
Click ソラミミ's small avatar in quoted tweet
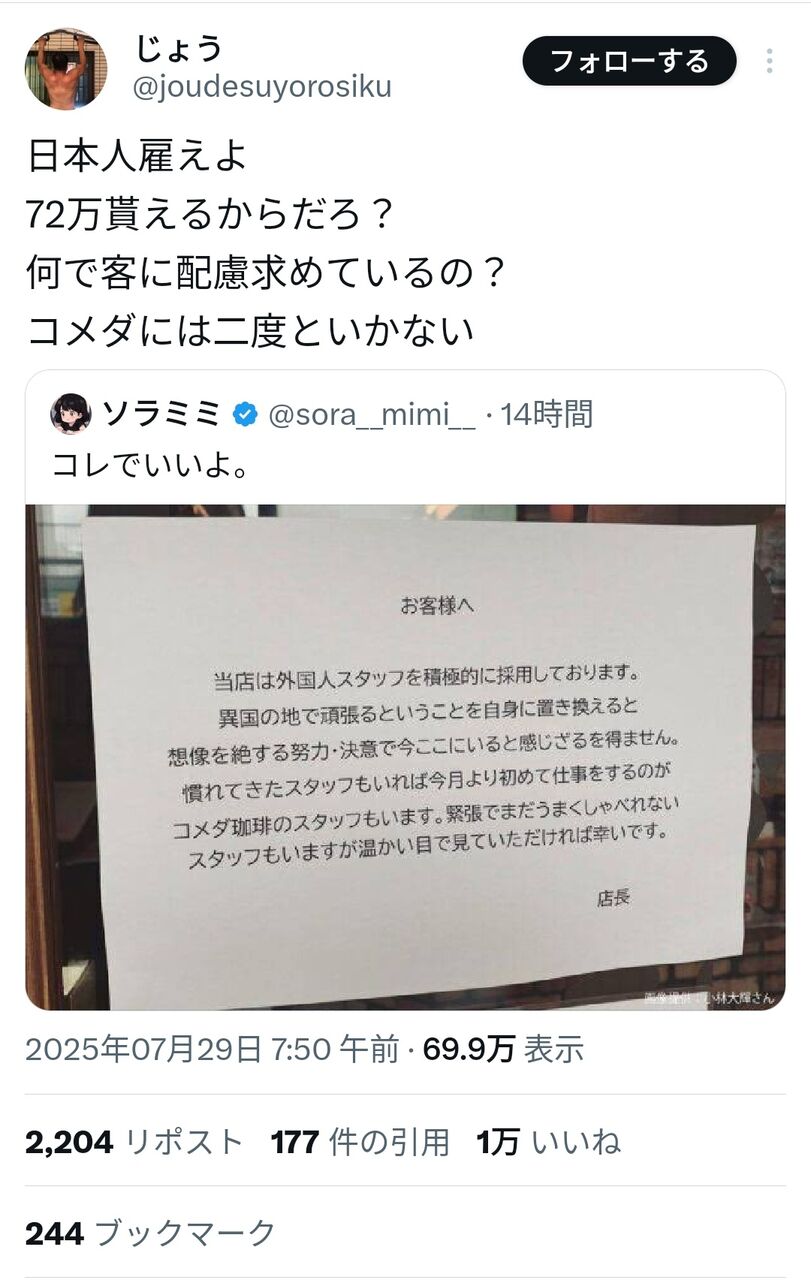tap(70, 413)
